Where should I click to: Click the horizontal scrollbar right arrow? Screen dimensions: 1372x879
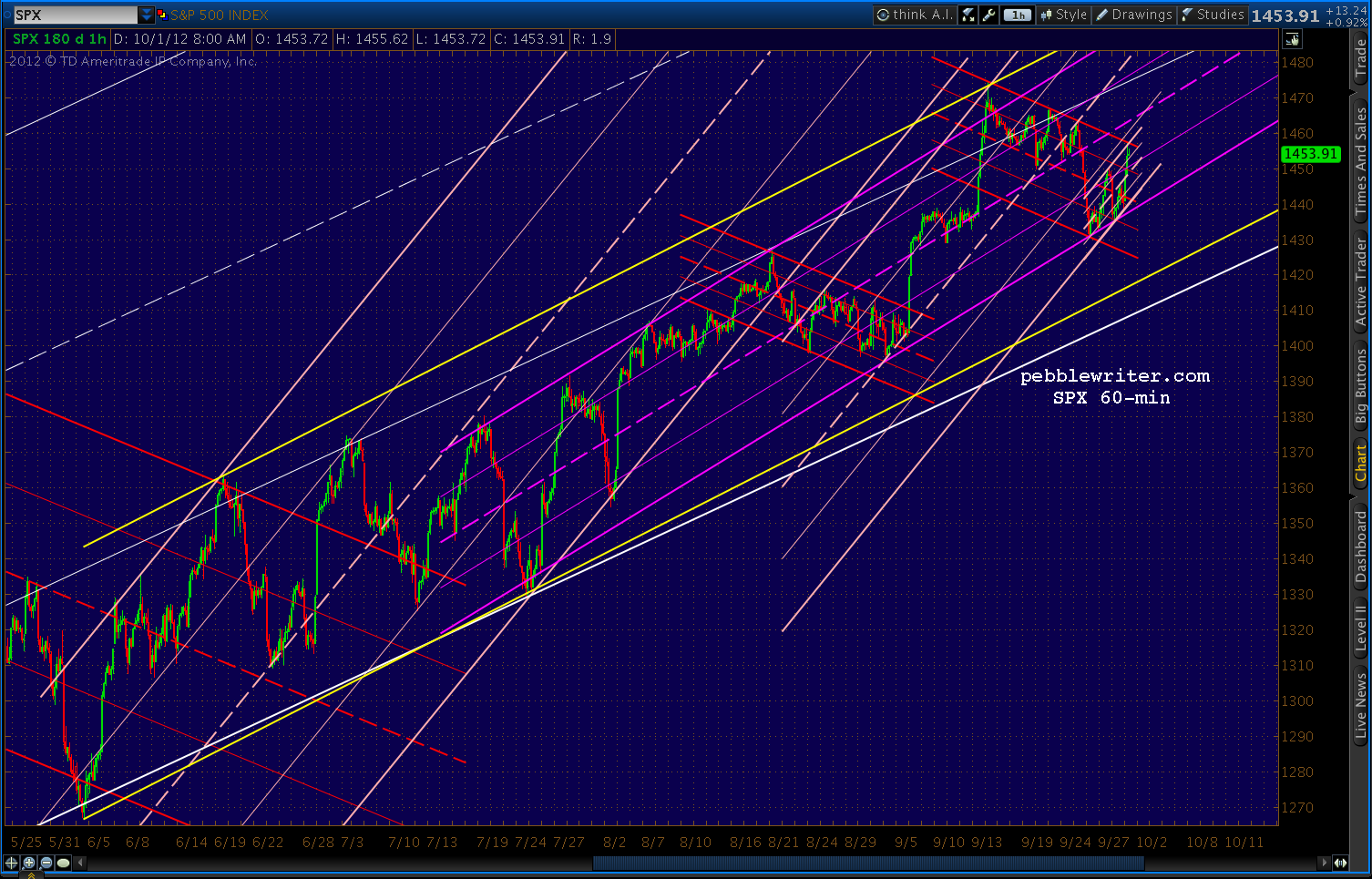1324,863
